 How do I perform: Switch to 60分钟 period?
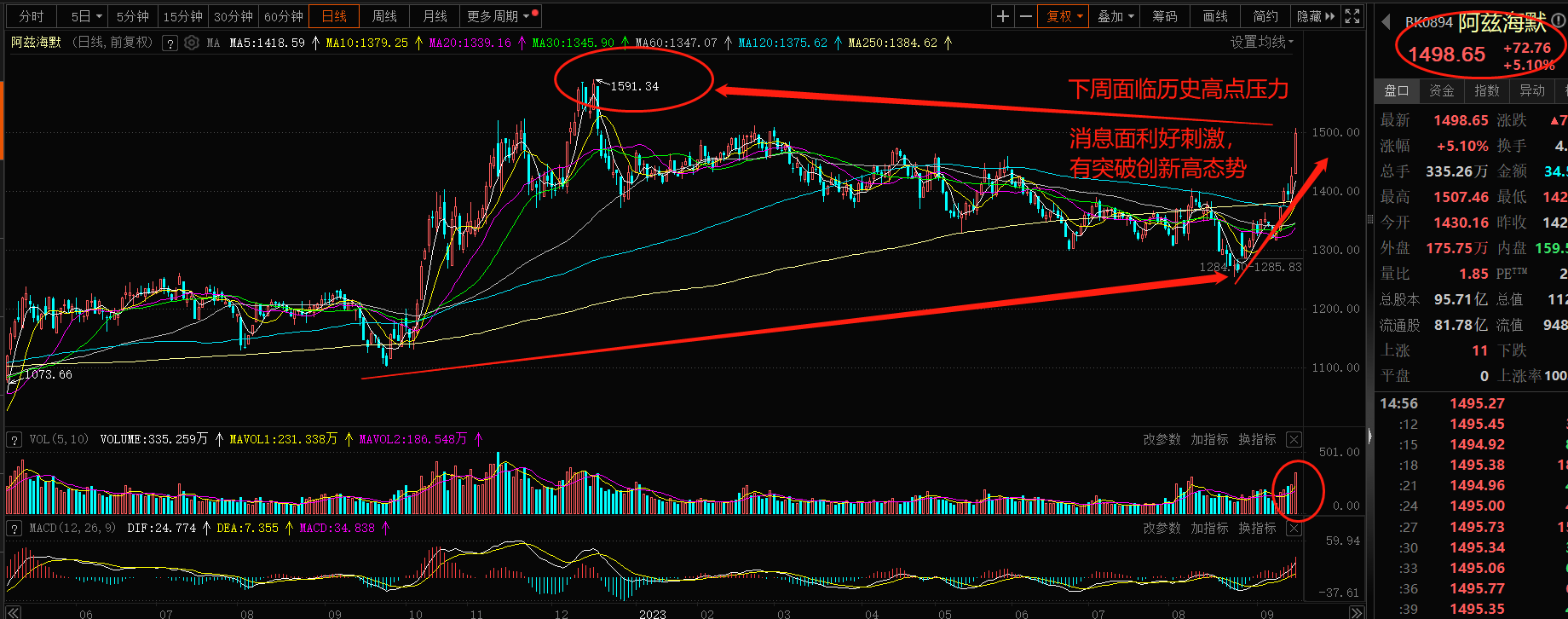tap(284, 16)
